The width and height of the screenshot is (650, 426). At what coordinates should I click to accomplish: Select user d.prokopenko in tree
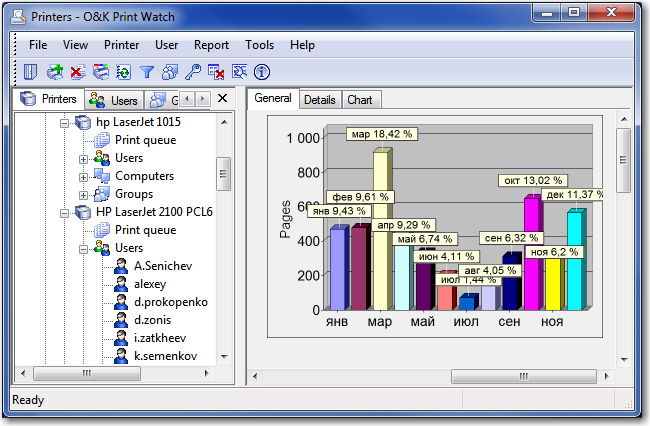click(x=171, y=302)
